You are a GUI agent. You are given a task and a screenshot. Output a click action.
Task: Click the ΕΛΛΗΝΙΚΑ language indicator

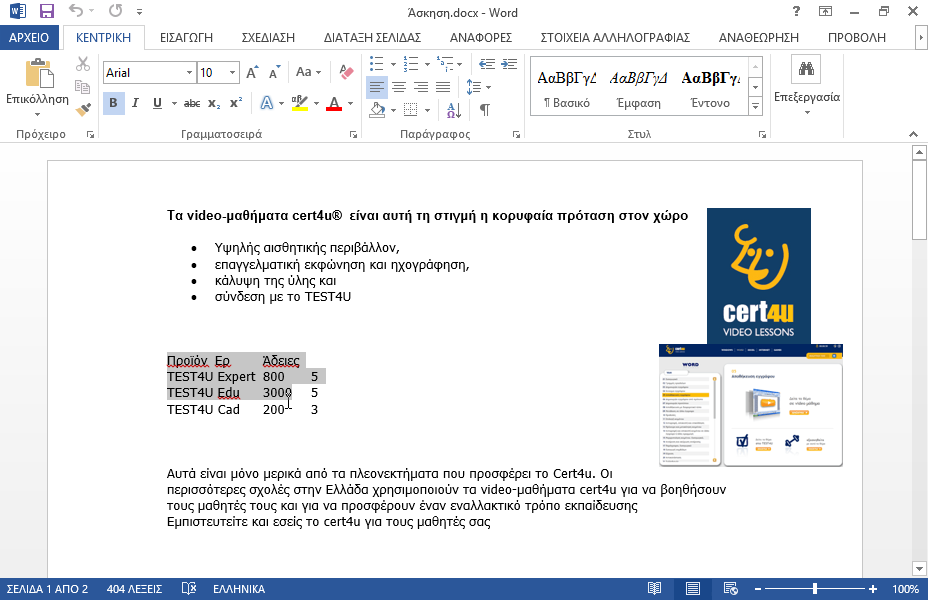point(239,589)
